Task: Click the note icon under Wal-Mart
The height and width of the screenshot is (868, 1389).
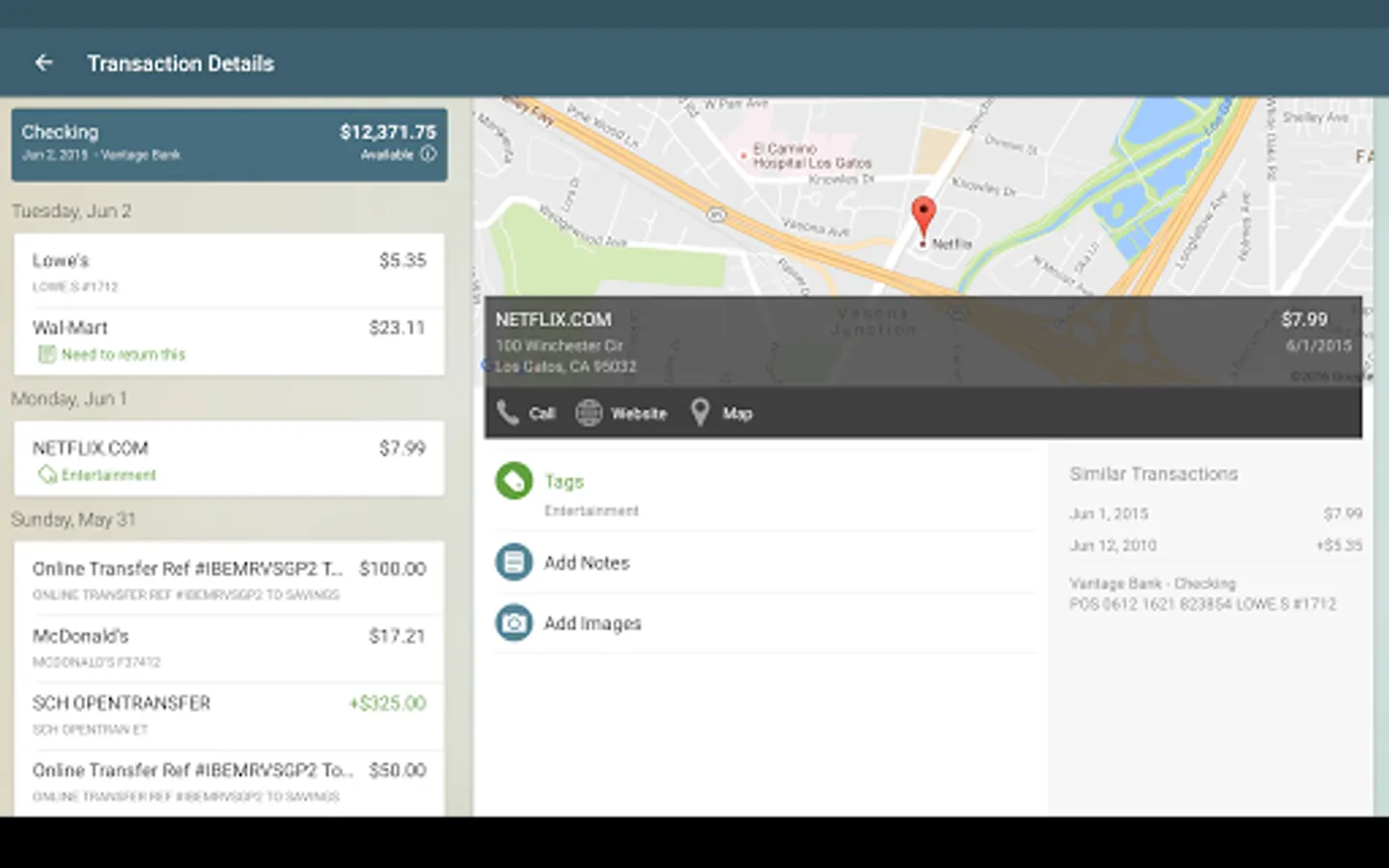Action: pos(46,354)
